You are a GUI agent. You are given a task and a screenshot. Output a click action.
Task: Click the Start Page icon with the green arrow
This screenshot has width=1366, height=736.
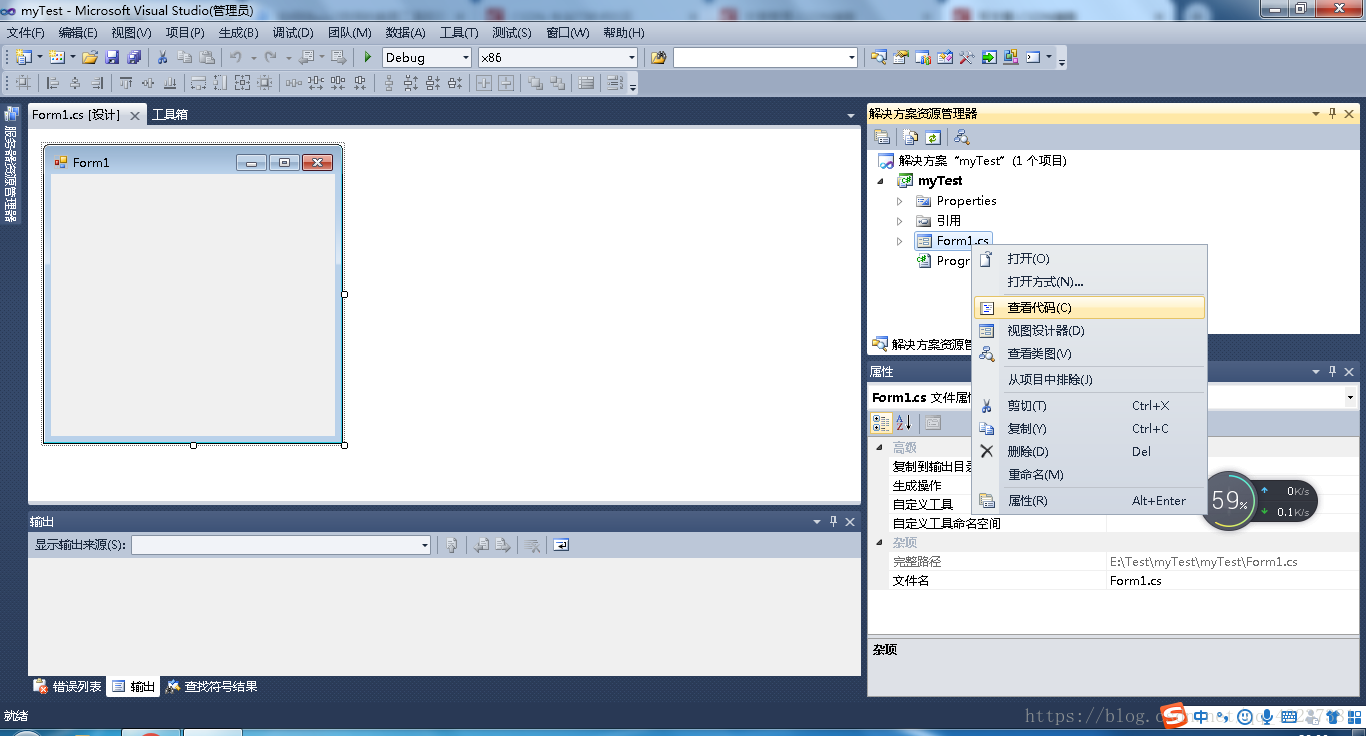(x=988, y=57)
